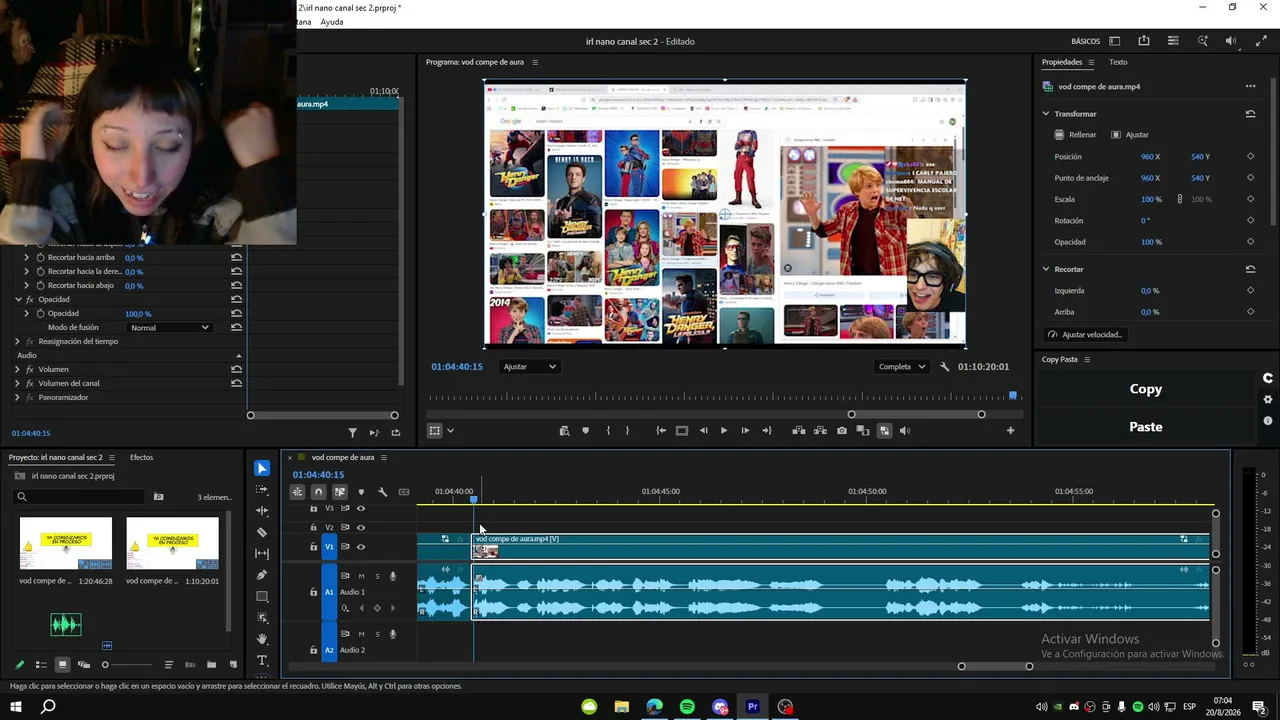
Task: Add a marker in the timeline
Action: click(361, 492)
